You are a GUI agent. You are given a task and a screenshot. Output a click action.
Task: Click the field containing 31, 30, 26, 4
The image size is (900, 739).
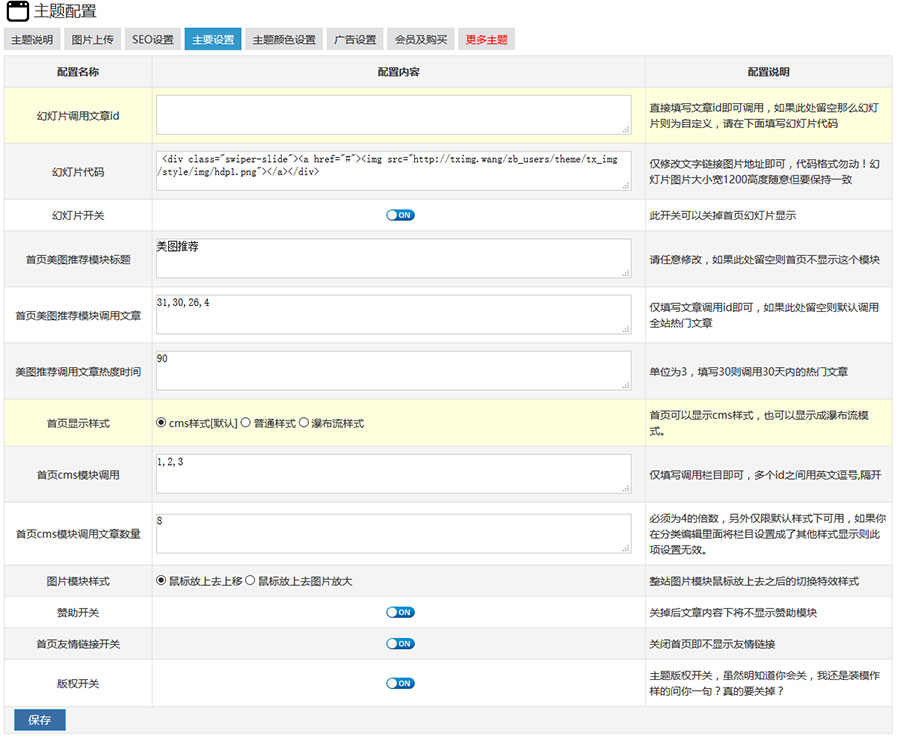coord(394,314)
